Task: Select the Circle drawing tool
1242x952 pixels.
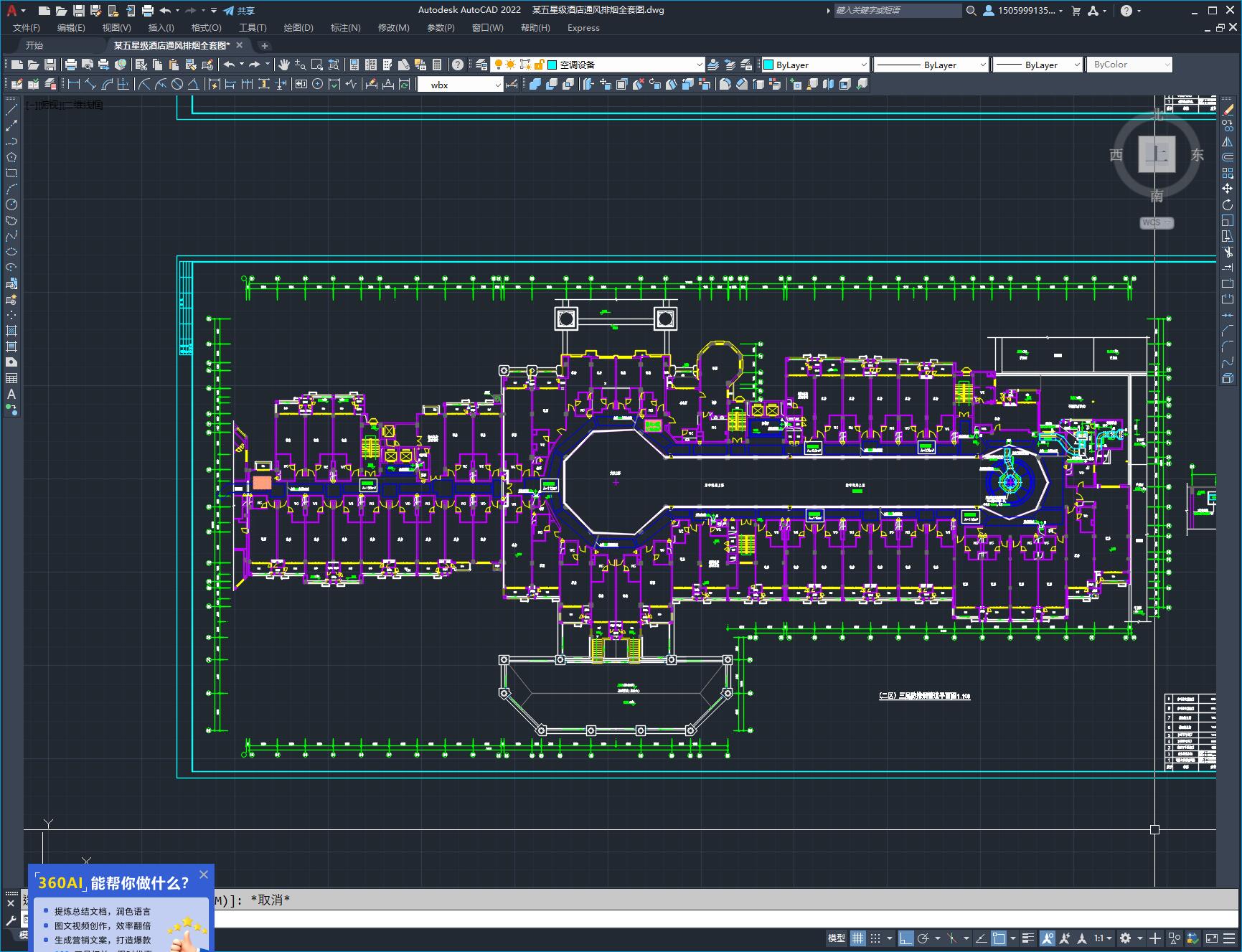Action: point(11,204)
